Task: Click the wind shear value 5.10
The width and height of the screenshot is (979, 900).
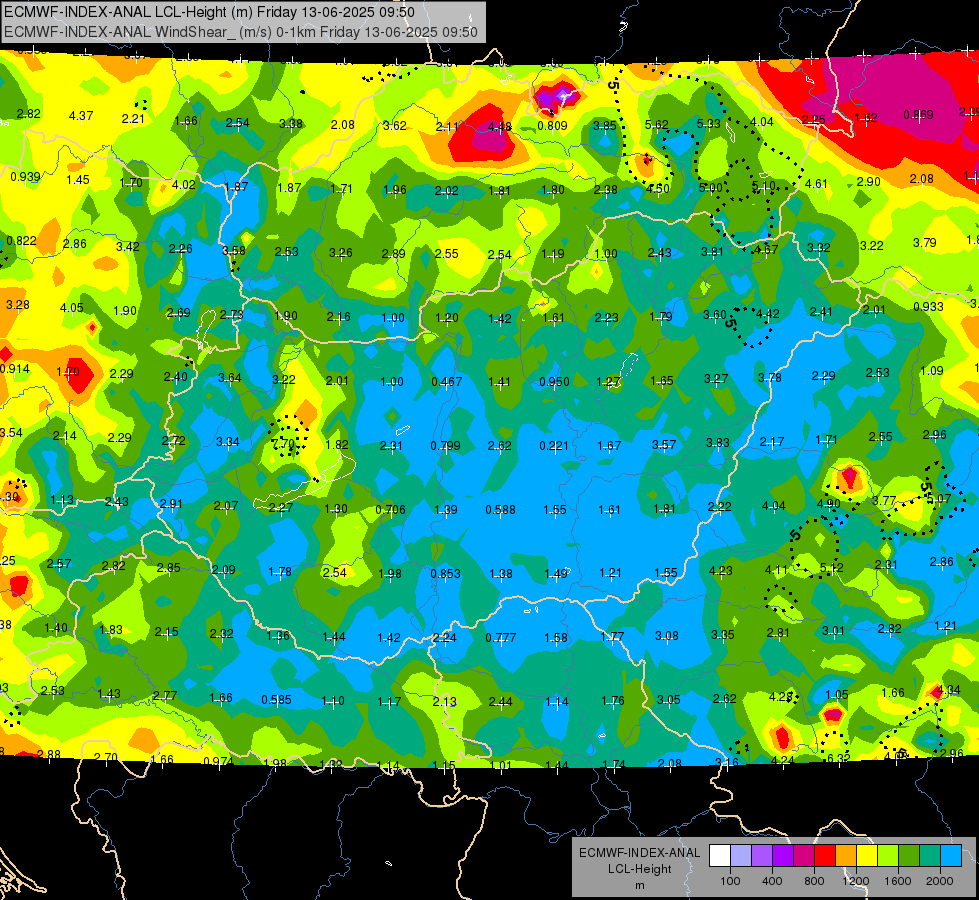Action: (x=764, y=185)
